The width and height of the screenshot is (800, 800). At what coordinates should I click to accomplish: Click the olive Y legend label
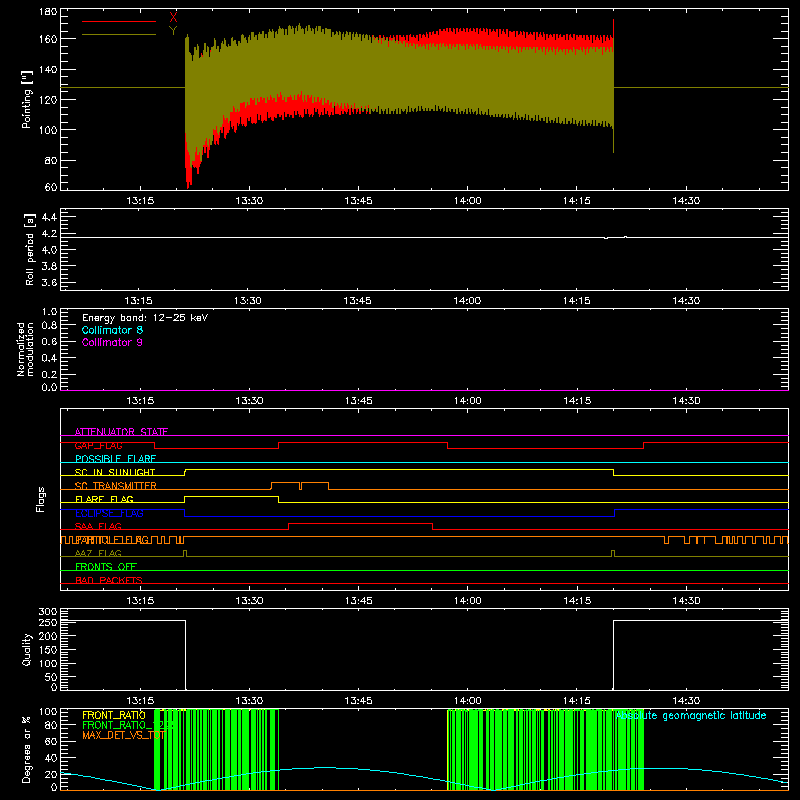point(173,31)
